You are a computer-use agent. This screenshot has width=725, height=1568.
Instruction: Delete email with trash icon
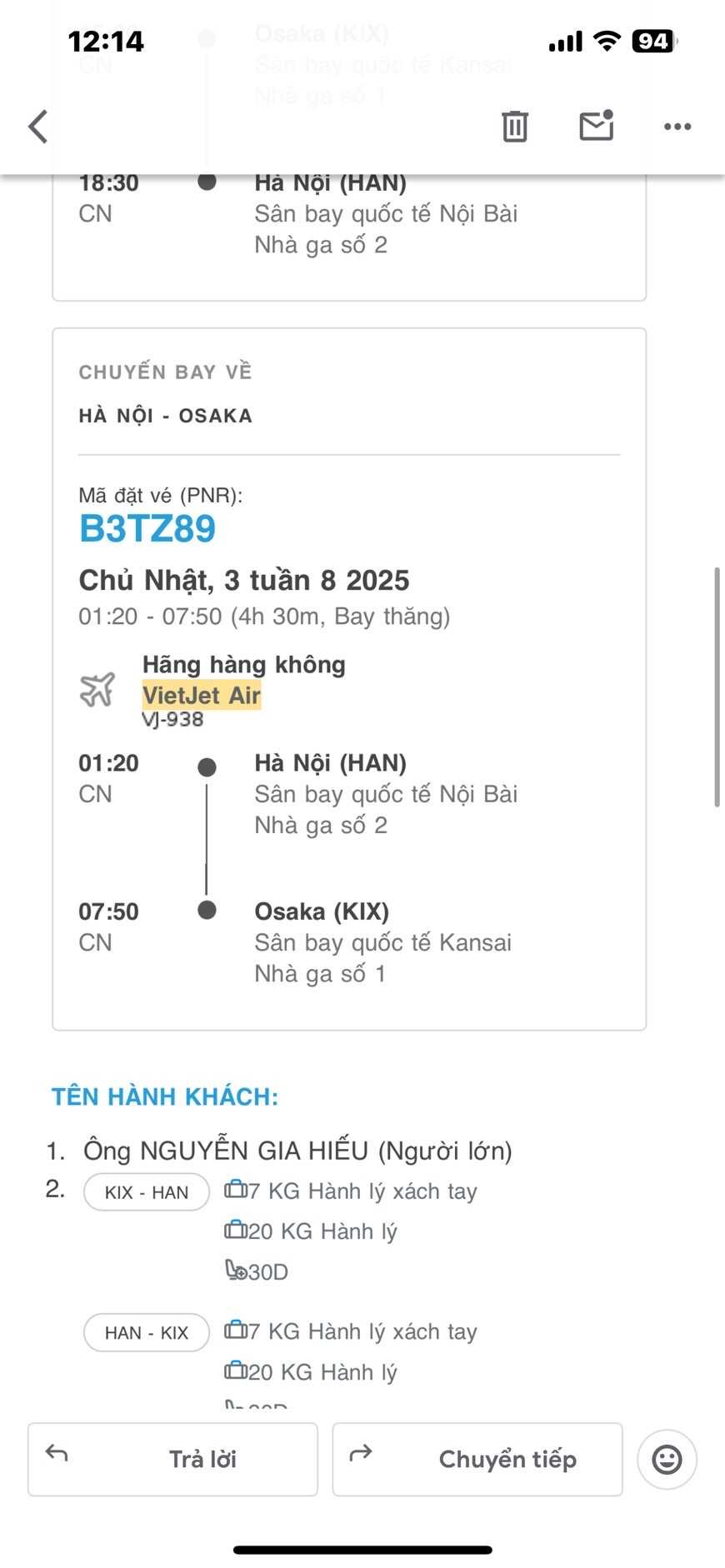pos(514,126)
